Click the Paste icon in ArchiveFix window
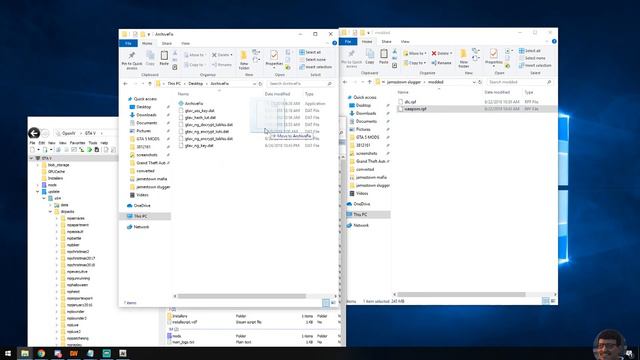 click(164, 58)
